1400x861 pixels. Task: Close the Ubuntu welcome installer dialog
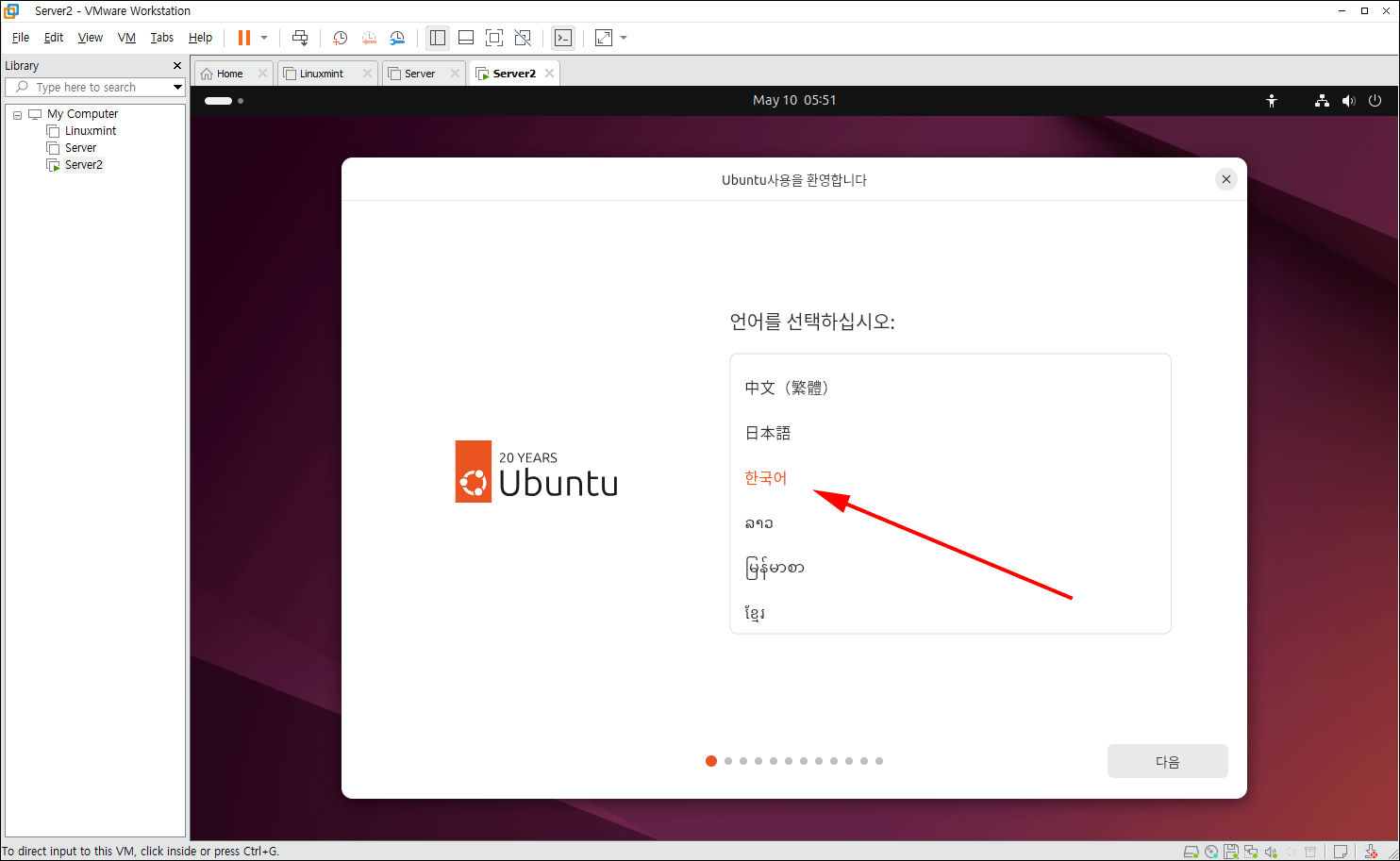click(x=1226, y=179)
